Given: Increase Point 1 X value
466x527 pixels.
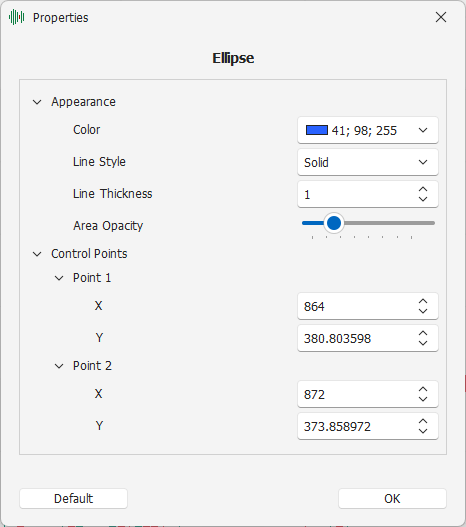Looking at the screenshot, I should 423,301.
